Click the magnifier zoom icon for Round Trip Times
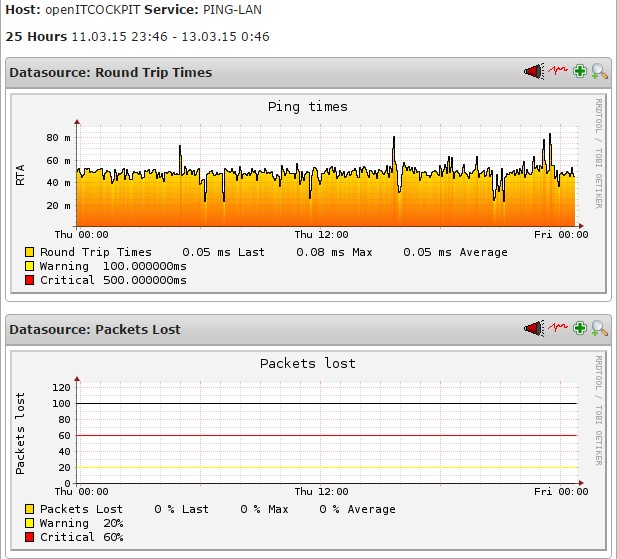 pos(600,71)
